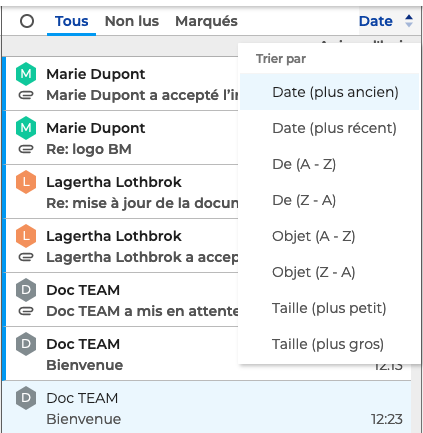The height and width of the screenshot is (433, 423).
Task: Open the Bienvenue email received at 12:23
Action: (x=207, y=408)
